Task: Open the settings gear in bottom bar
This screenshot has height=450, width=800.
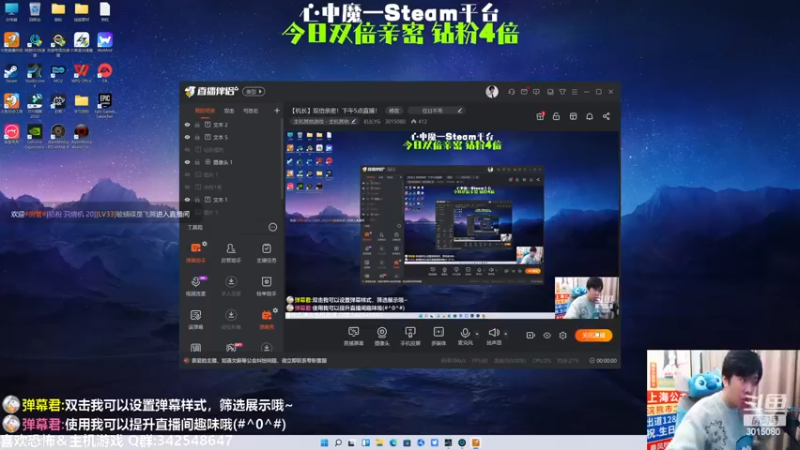Action: pyautogui.click(x=563, y=335)
